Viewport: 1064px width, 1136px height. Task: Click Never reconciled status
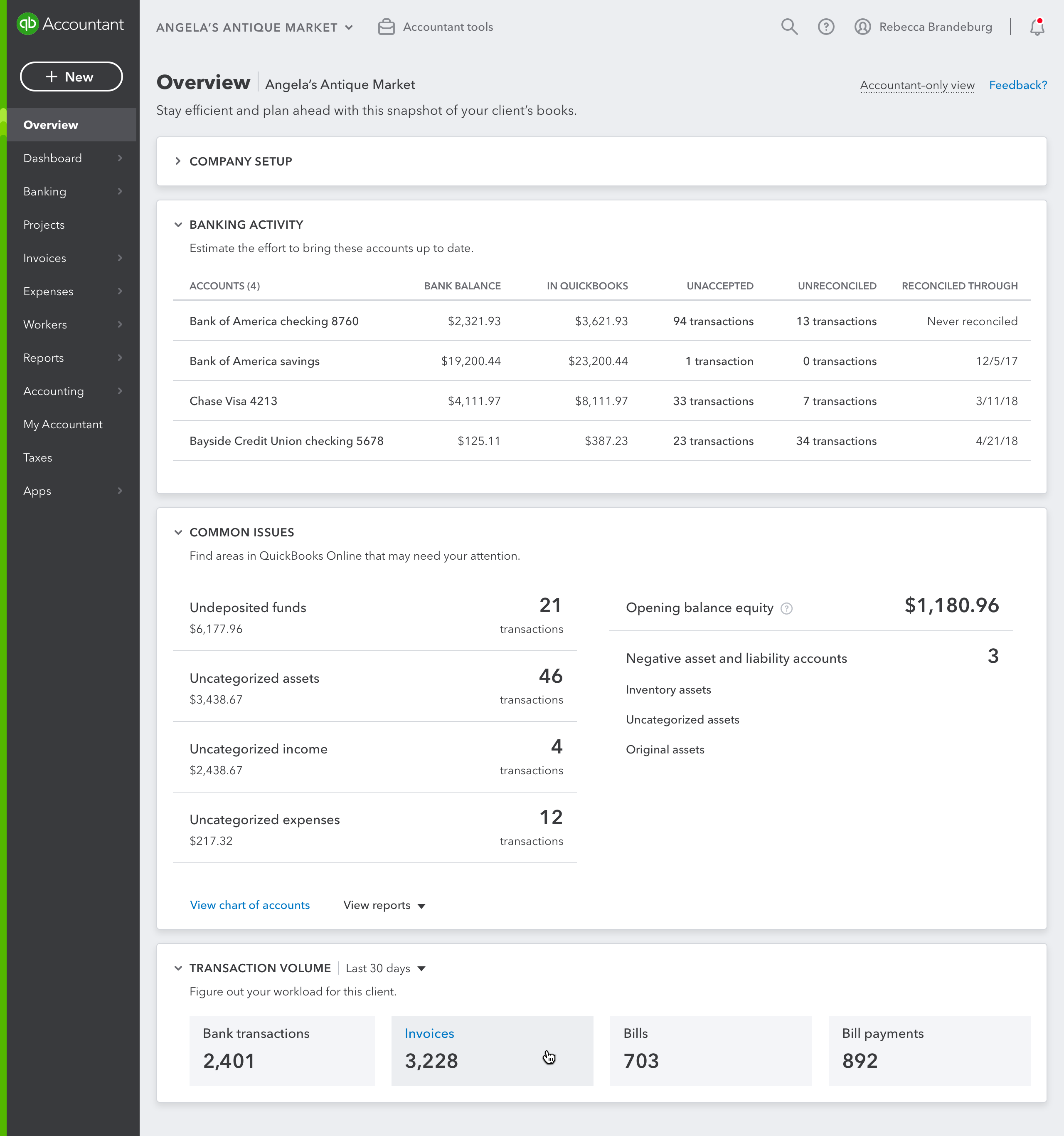click(972, 321)
